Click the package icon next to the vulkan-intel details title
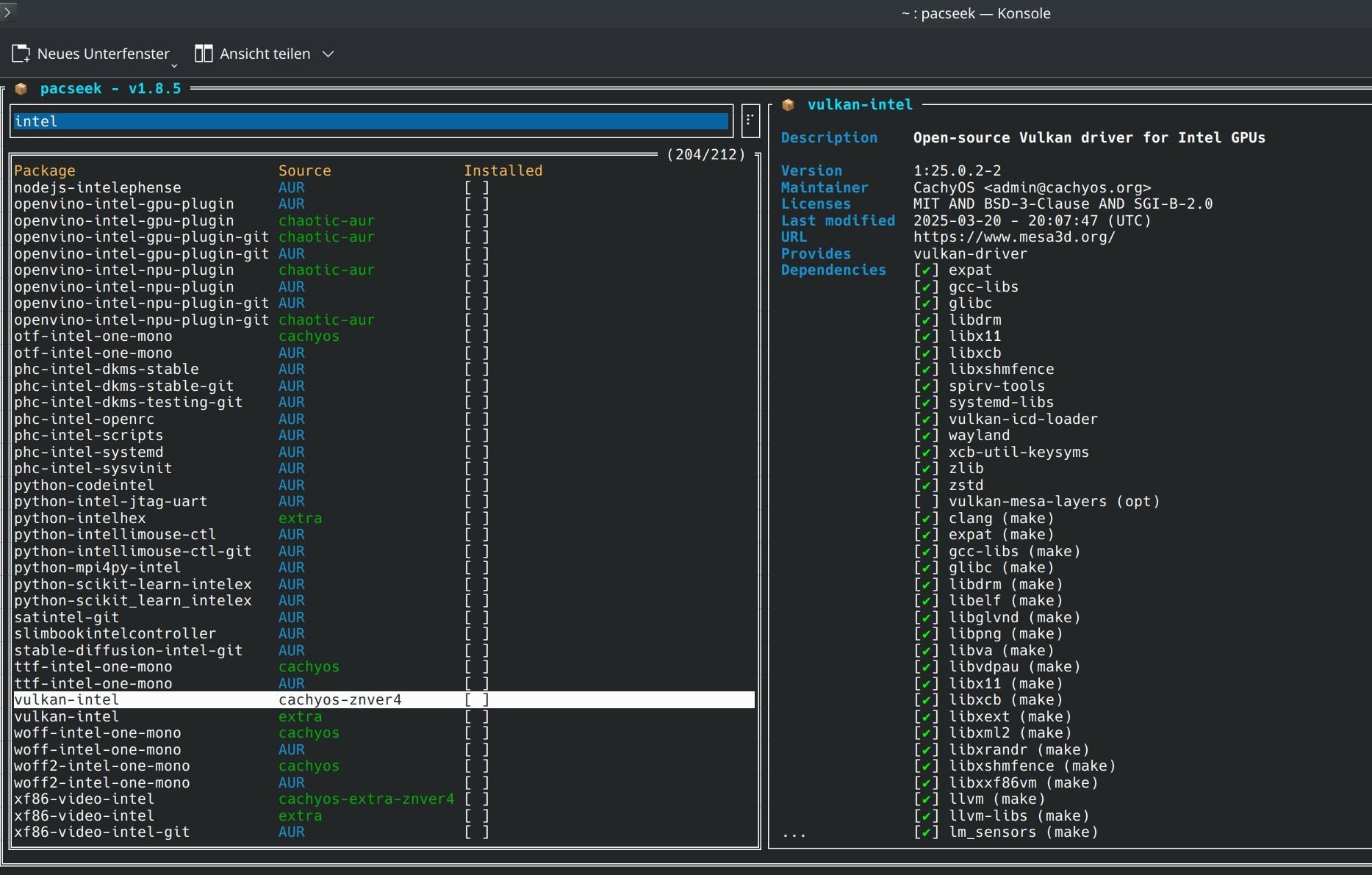 788,105
